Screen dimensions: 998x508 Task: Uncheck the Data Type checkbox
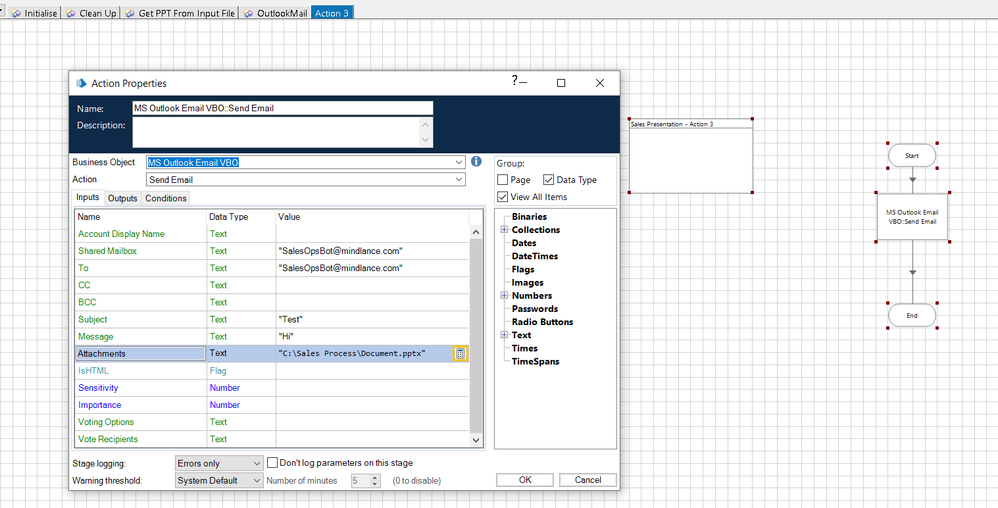(x=548, y=180)
